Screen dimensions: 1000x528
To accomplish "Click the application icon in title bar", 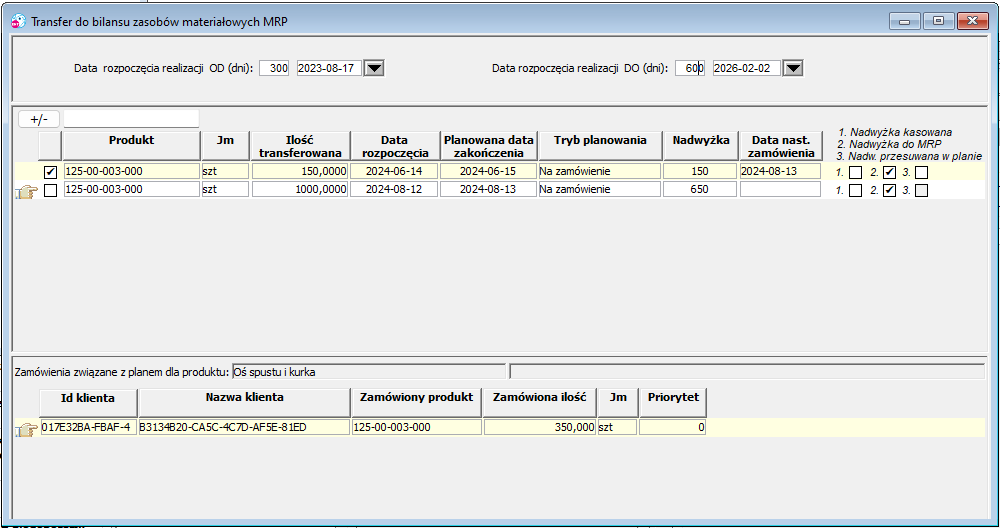I will click(19, 21).
